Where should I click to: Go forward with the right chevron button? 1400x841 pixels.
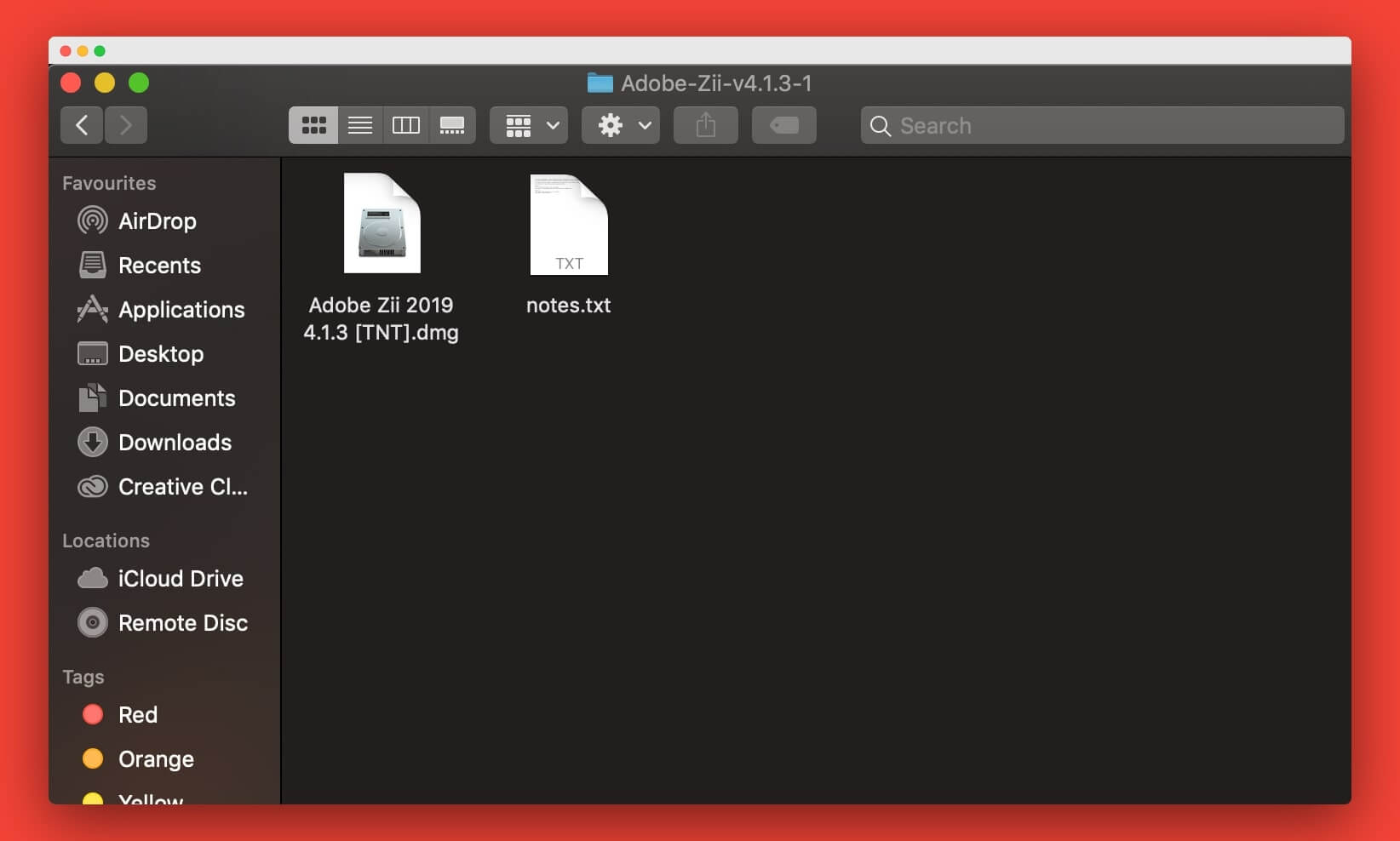(x=126, y=125)
